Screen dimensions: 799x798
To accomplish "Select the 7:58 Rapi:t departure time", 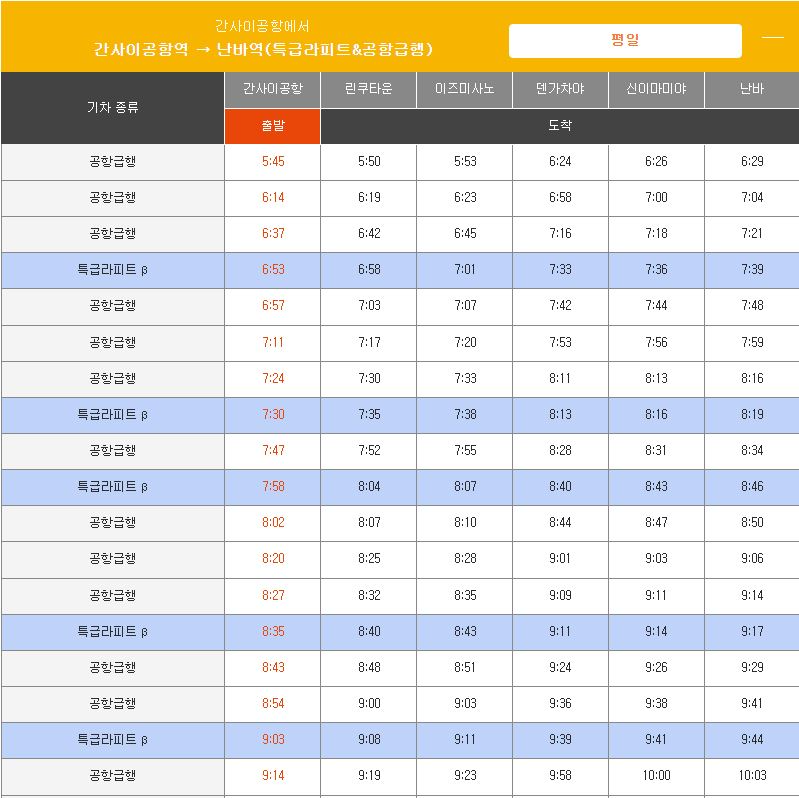I will (273, 487).
